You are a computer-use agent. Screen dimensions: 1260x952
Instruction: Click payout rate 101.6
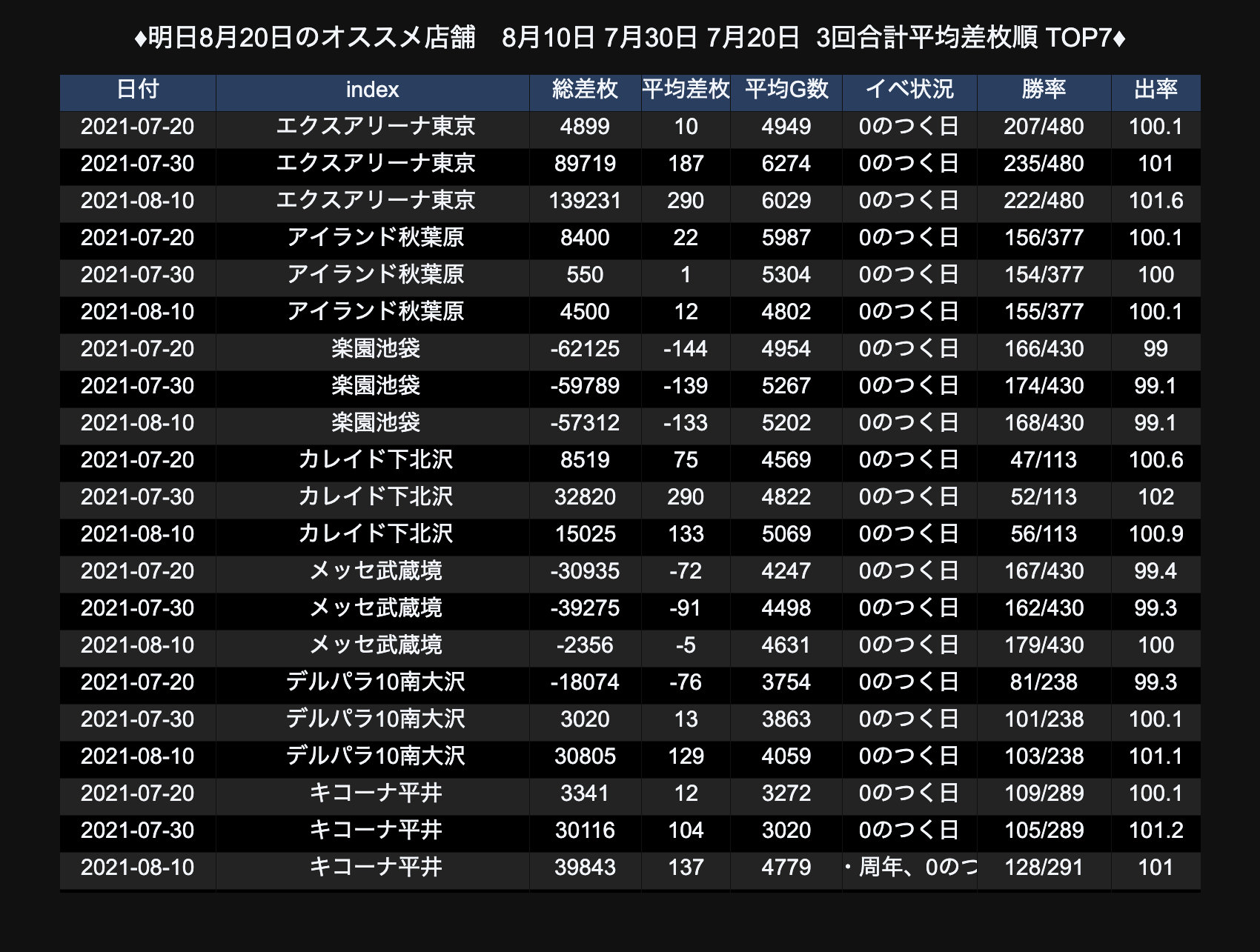(x=1155, y=201)
